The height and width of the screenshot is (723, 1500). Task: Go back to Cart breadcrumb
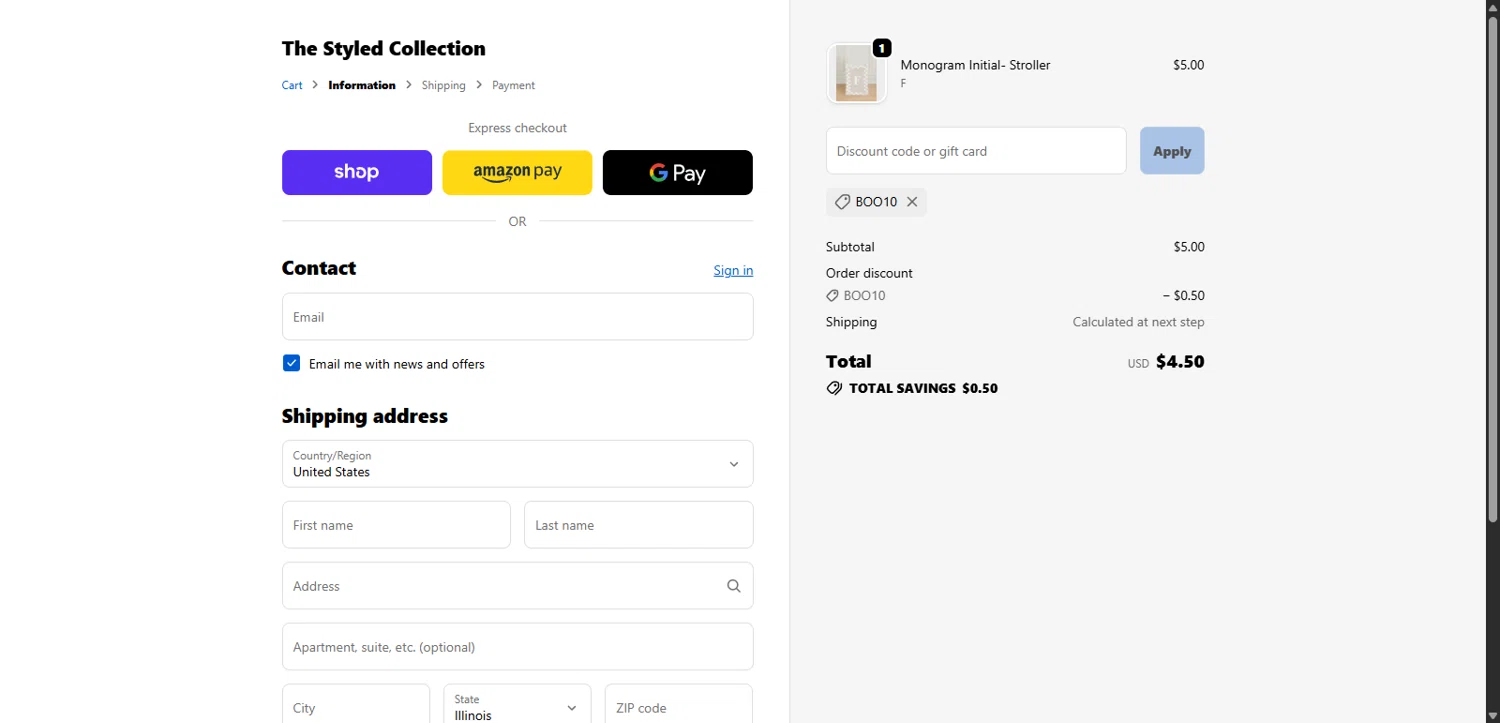(292, 85)
